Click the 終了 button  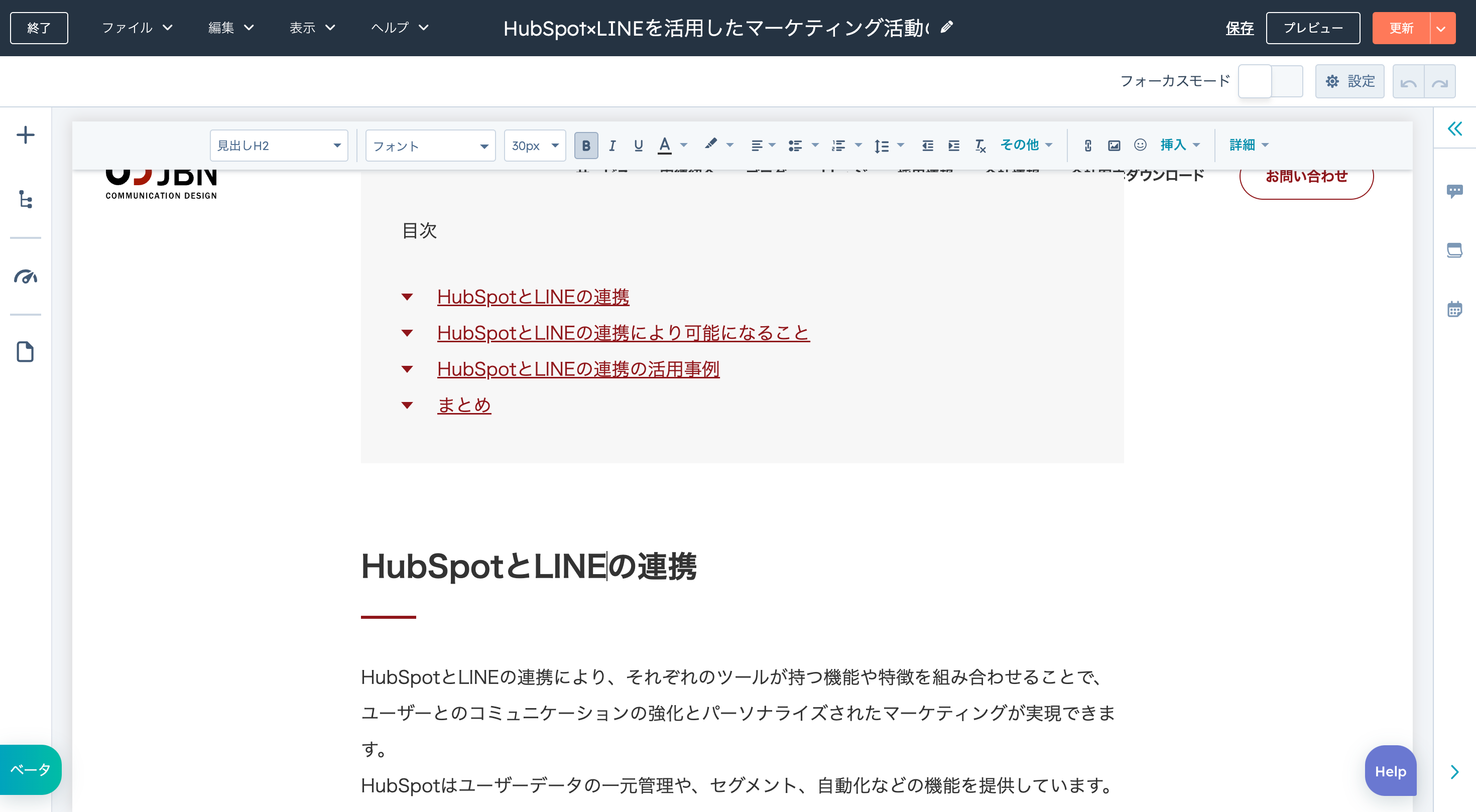[39, 28]
